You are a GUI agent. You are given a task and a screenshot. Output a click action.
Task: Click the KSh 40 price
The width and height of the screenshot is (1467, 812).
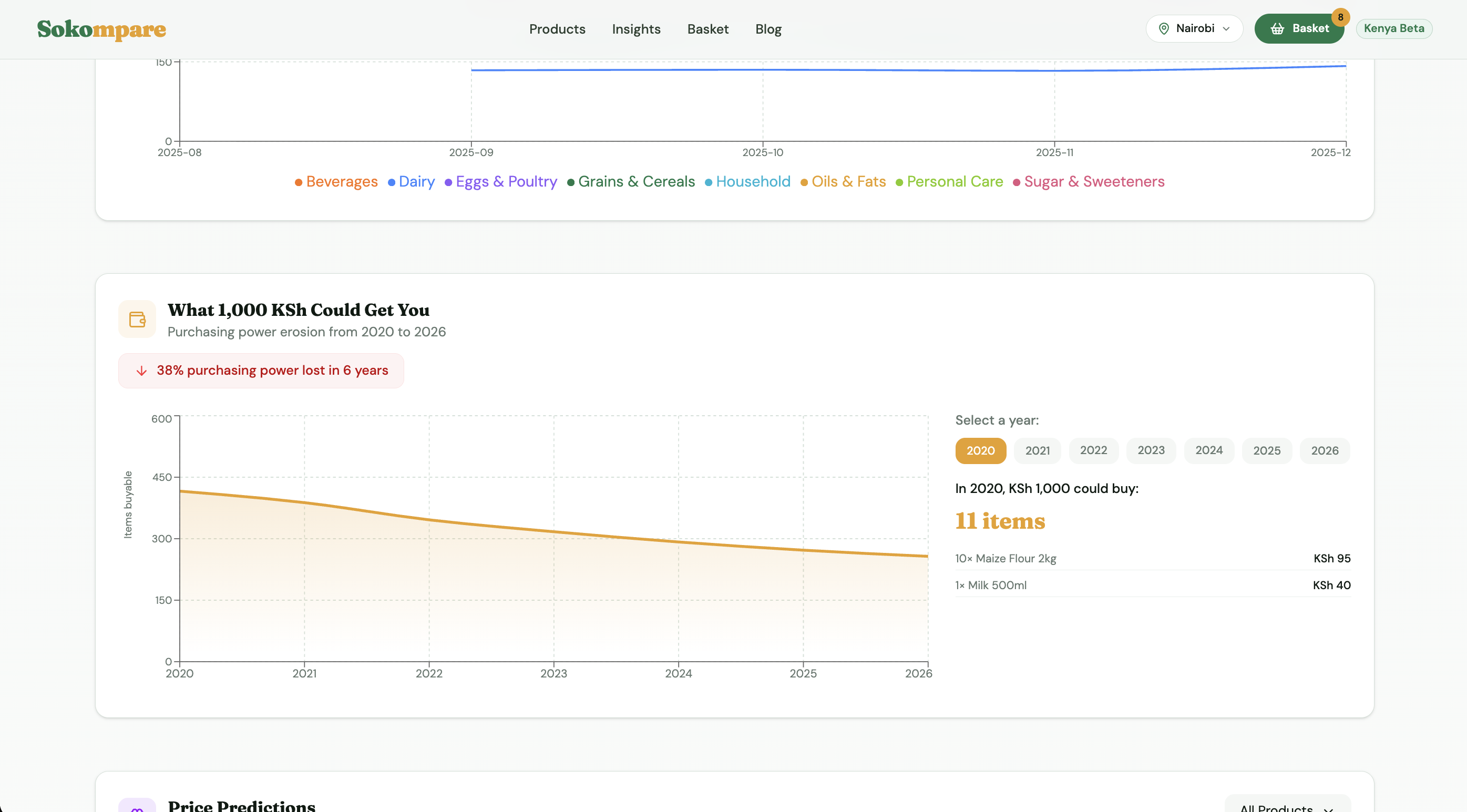1332,585
